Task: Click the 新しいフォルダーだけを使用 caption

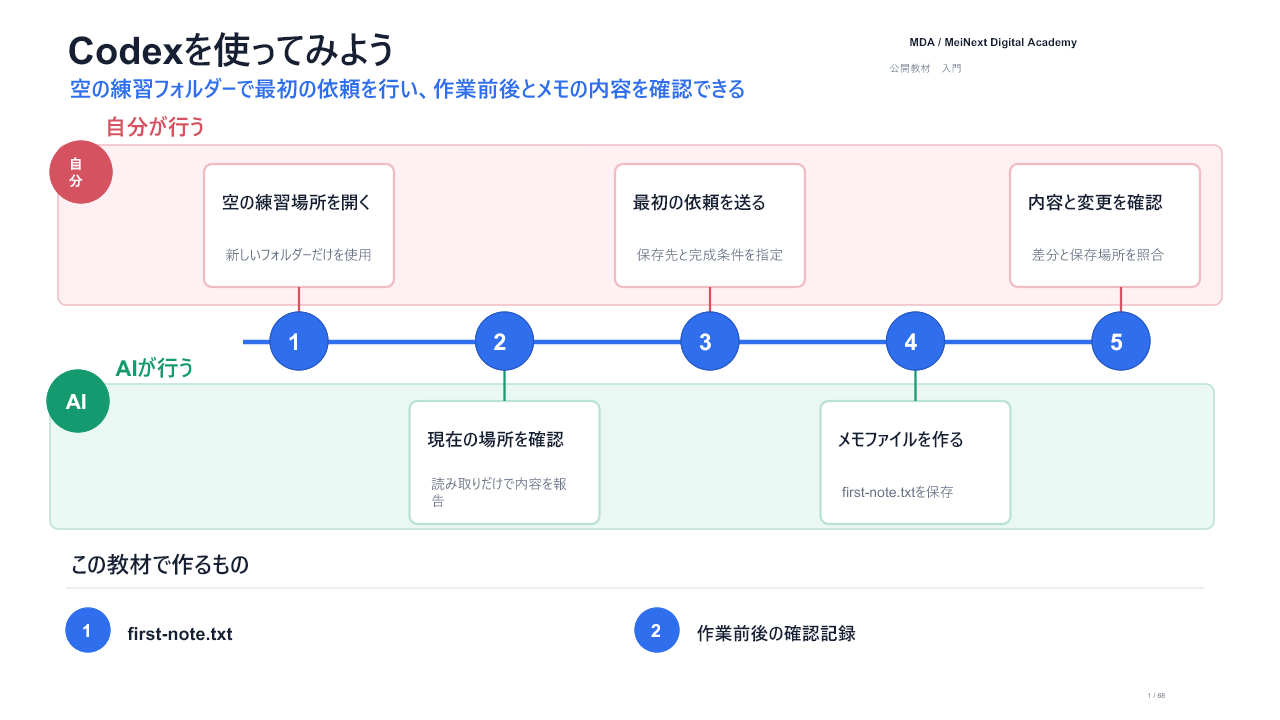Action: [298, 255]
